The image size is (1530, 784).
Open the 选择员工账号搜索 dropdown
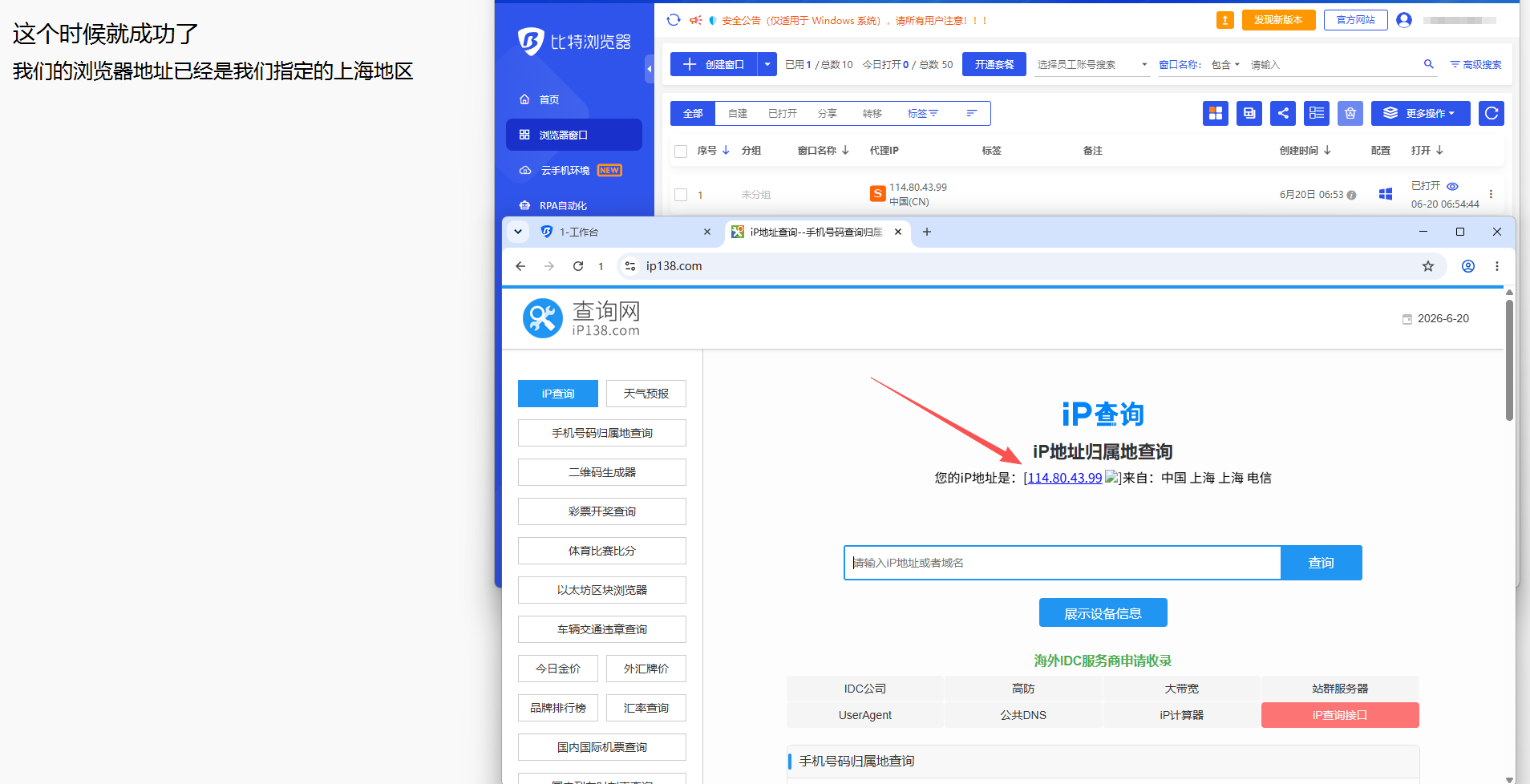(1093, 64)
